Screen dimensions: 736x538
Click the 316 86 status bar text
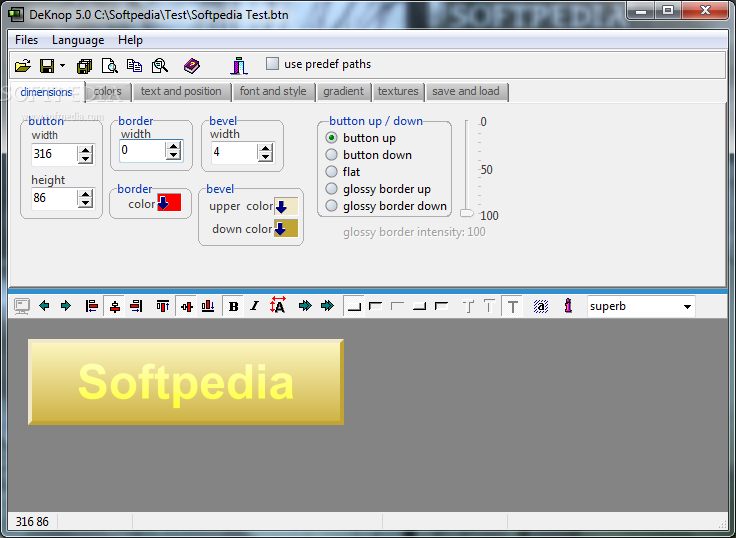32,522
